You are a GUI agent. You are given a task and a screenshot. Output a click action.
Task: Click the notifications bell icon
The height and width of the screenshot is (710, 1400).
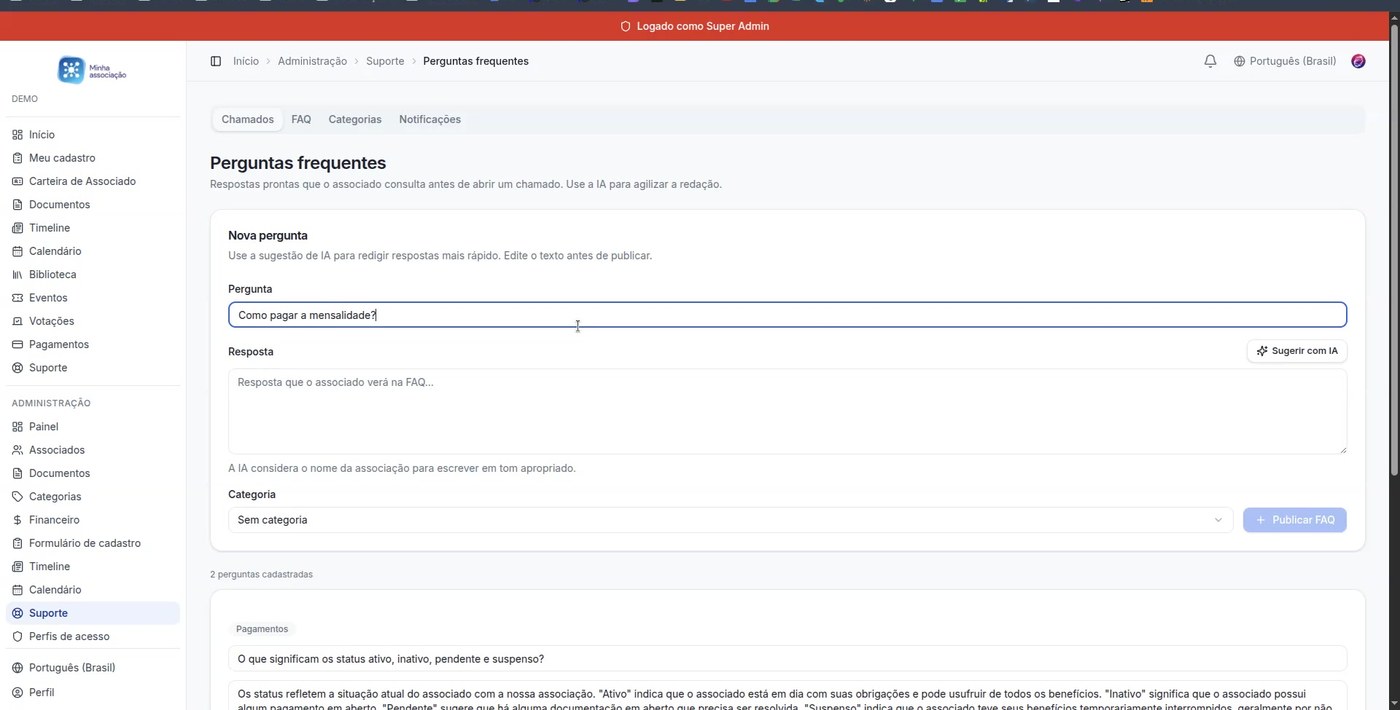[1210, 61]
